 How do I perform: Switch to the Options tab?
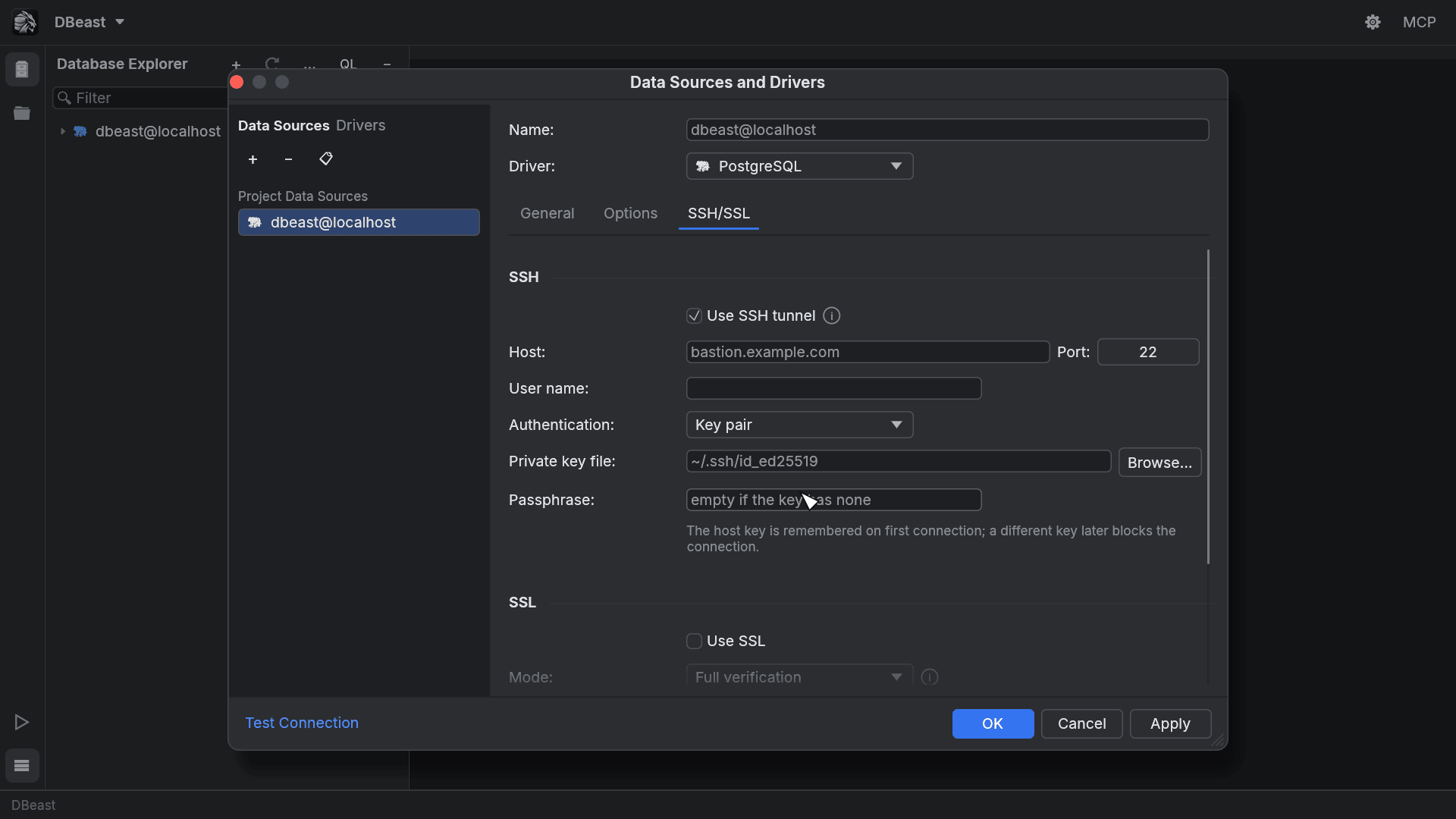[630, 213]
